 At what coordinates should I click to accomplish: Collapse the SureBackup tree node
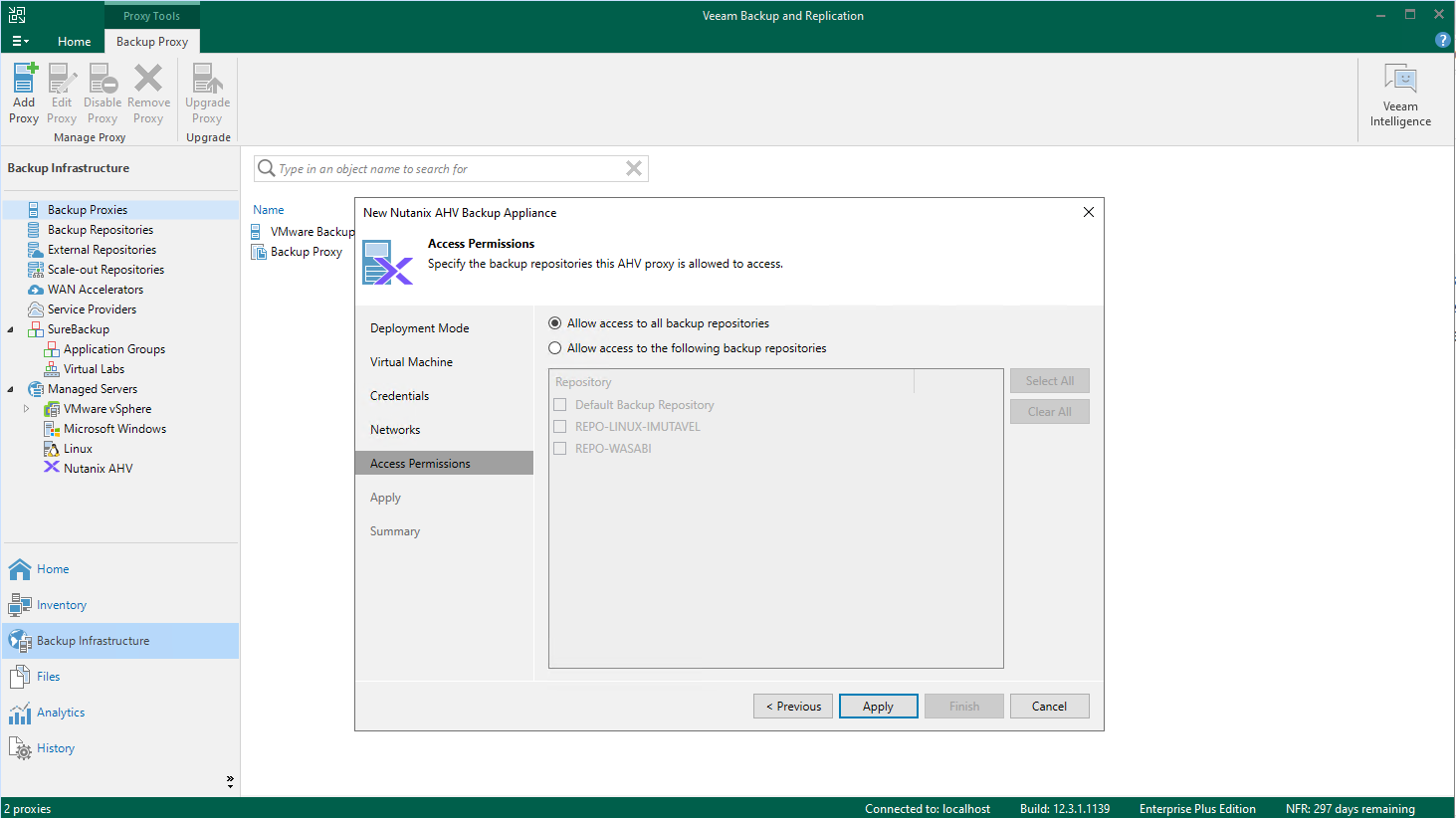pos(11,329)
